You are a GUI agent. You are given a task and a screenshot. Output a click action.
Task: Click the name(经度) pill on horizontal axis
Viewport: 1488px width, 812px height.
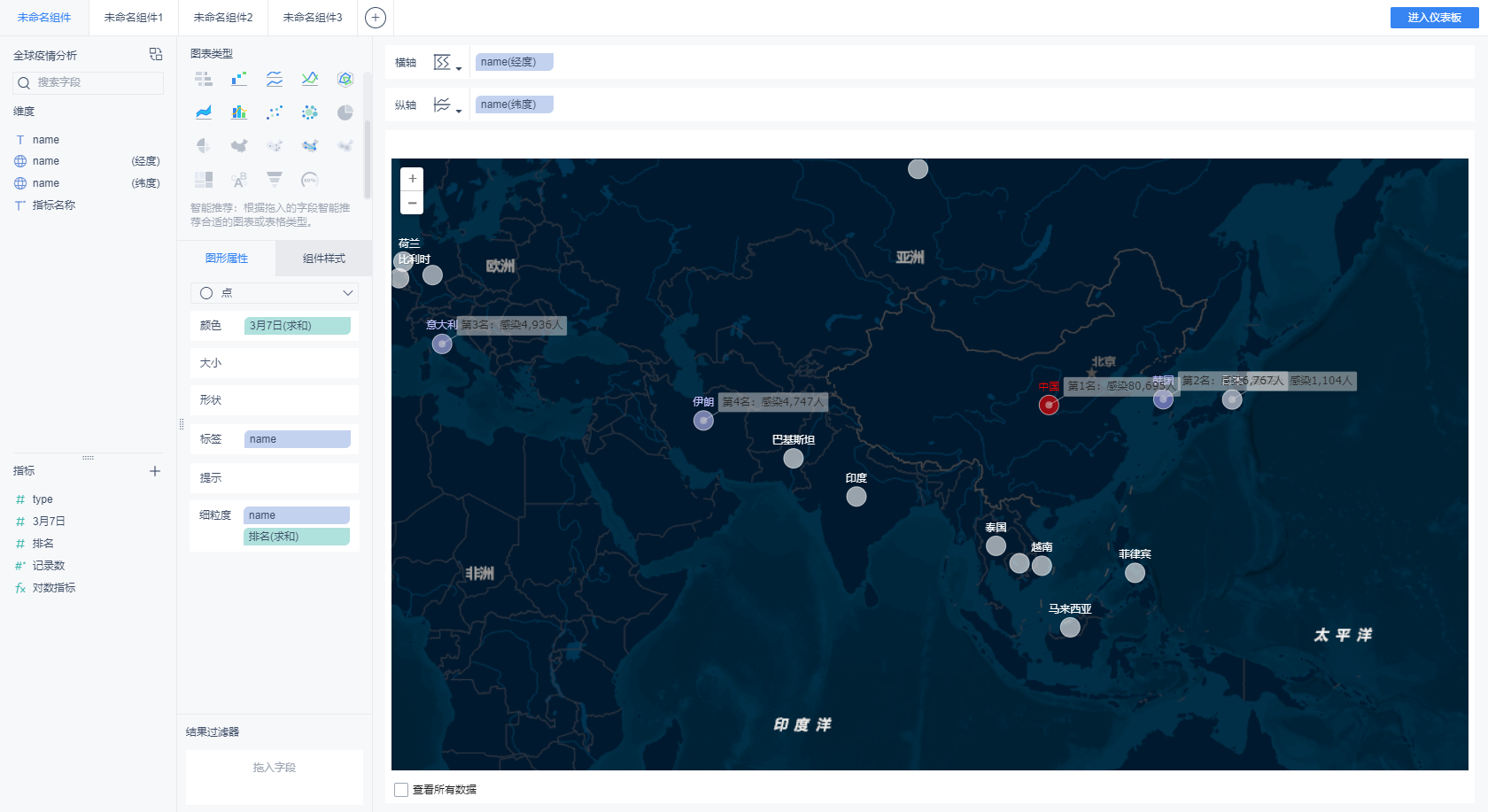click(515, 62)
